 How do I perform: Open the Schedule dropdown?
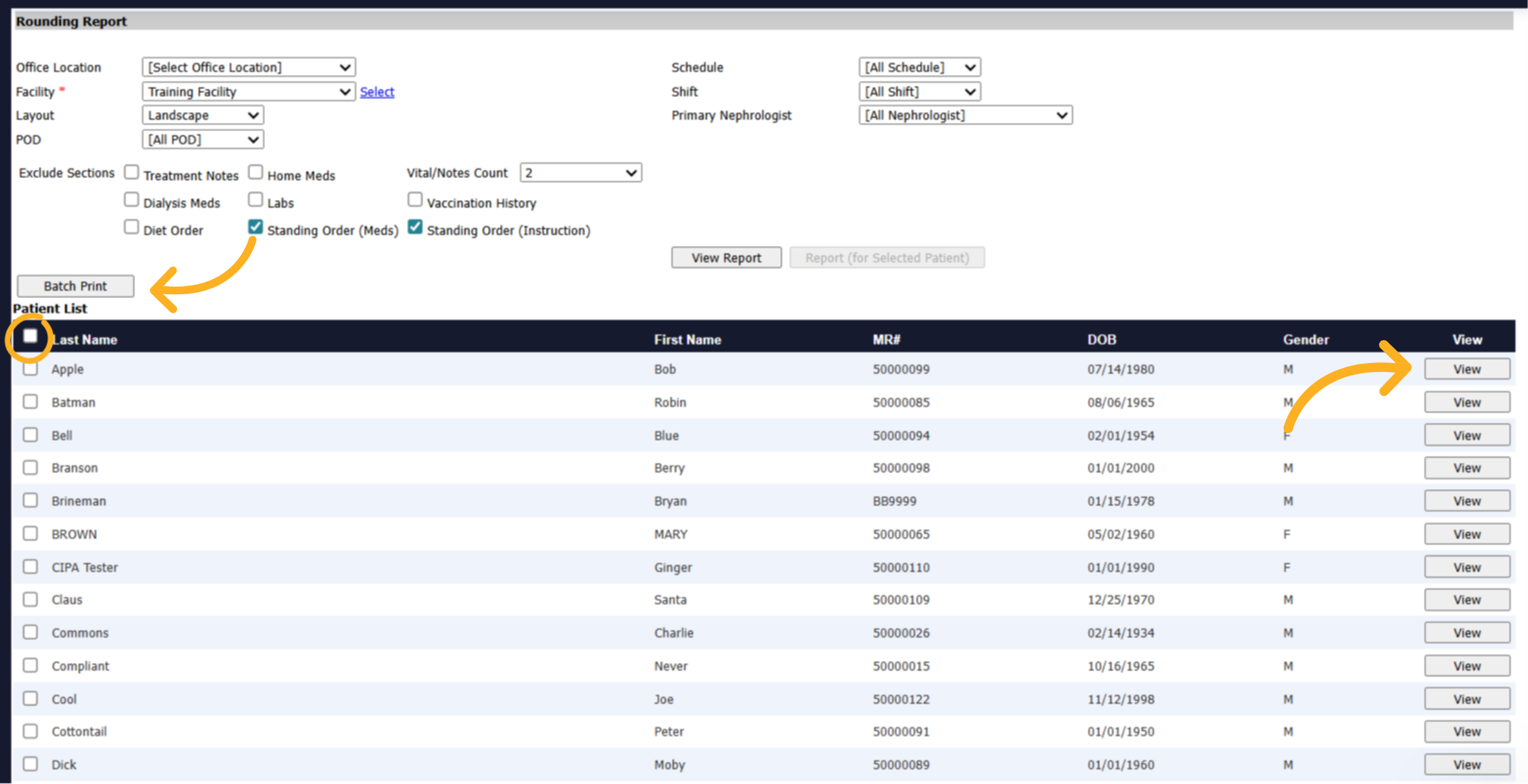919,67
